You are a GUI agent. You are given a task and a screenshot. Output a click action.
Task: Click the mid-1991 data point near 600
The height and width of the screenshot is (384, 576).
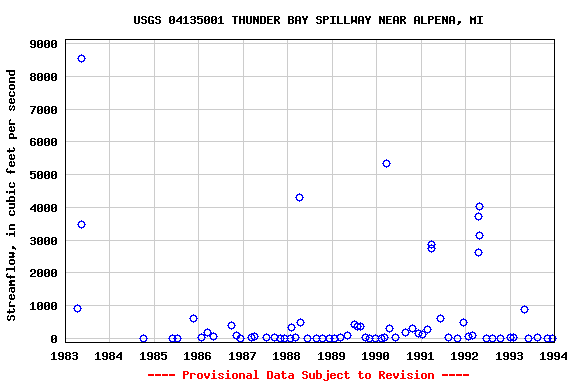click(x=440, y=318)
